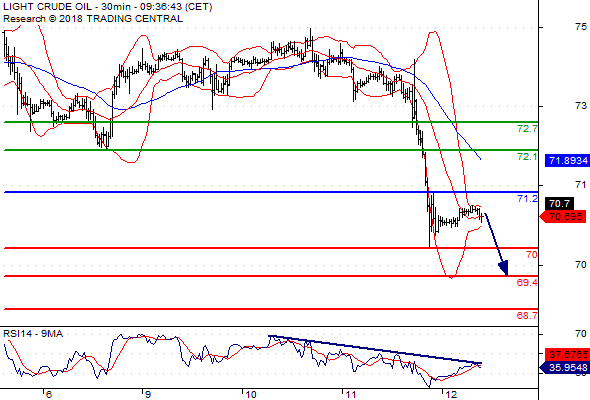590x400 pixels.
Task: Click the red 68.7 support level label
Action: [x=527, y=315]
